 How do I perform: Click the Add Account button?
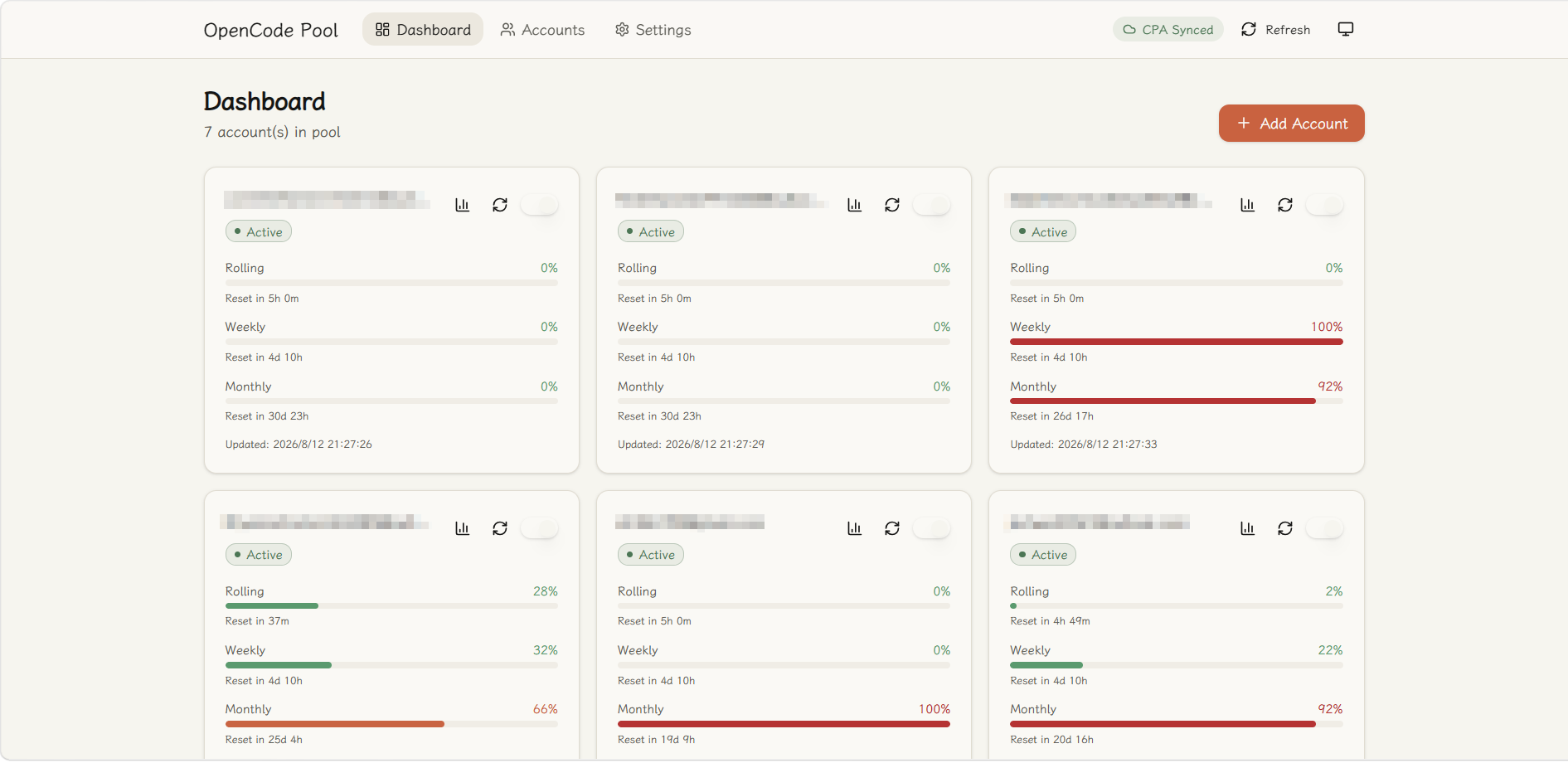click(x=1292, y=124)
